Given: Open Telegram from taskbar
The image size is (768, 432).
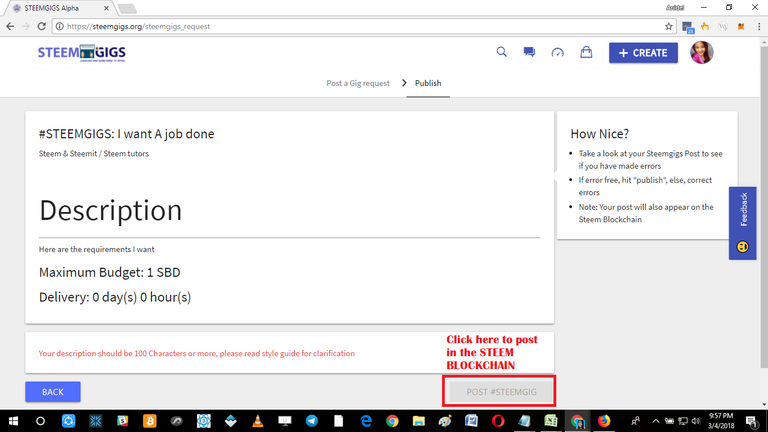Looking at the screenshot, I should point(312,421).
